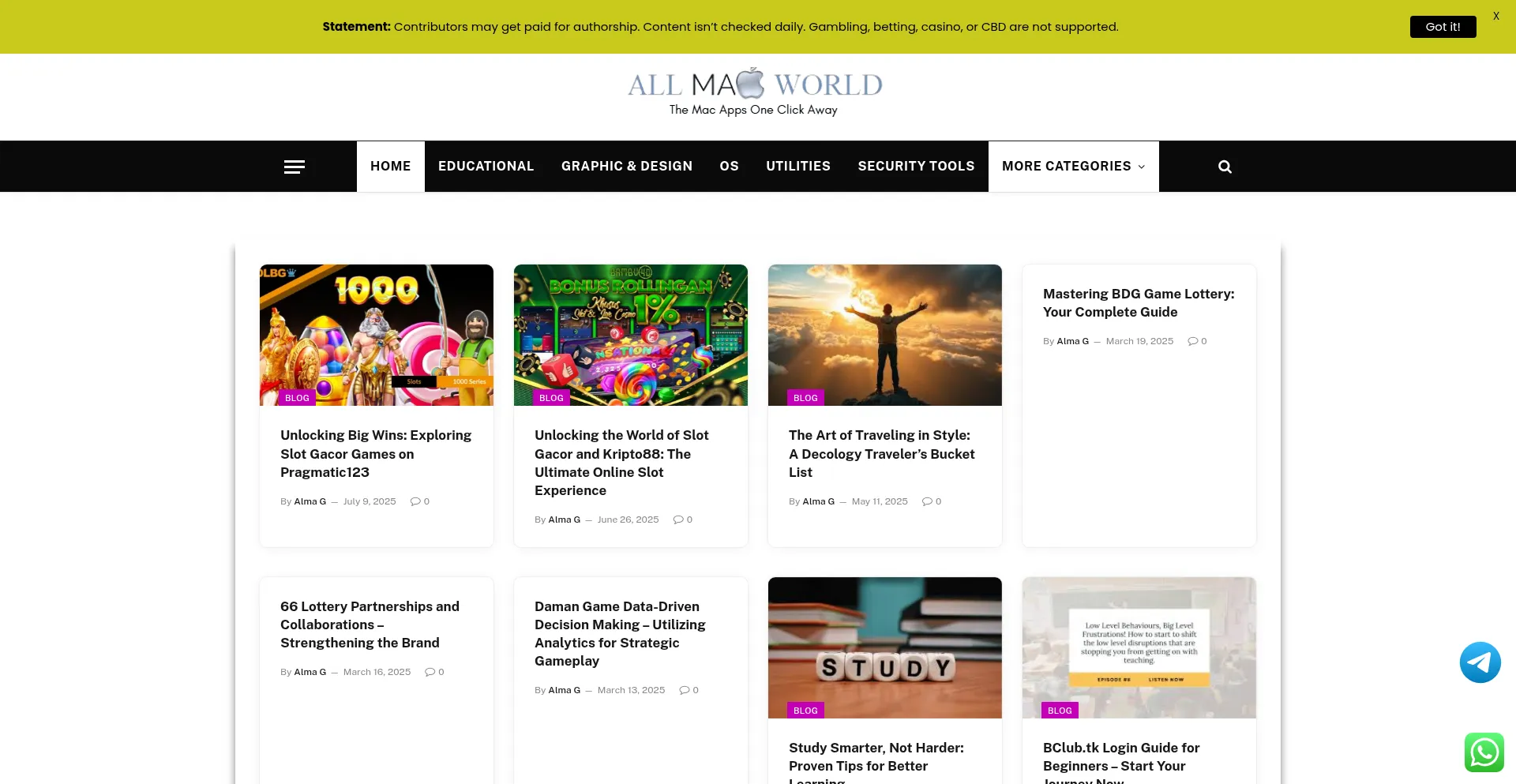1516x784 pixels.
Task: Click the date March 13, 2025
Action: (x=632, y=690)
